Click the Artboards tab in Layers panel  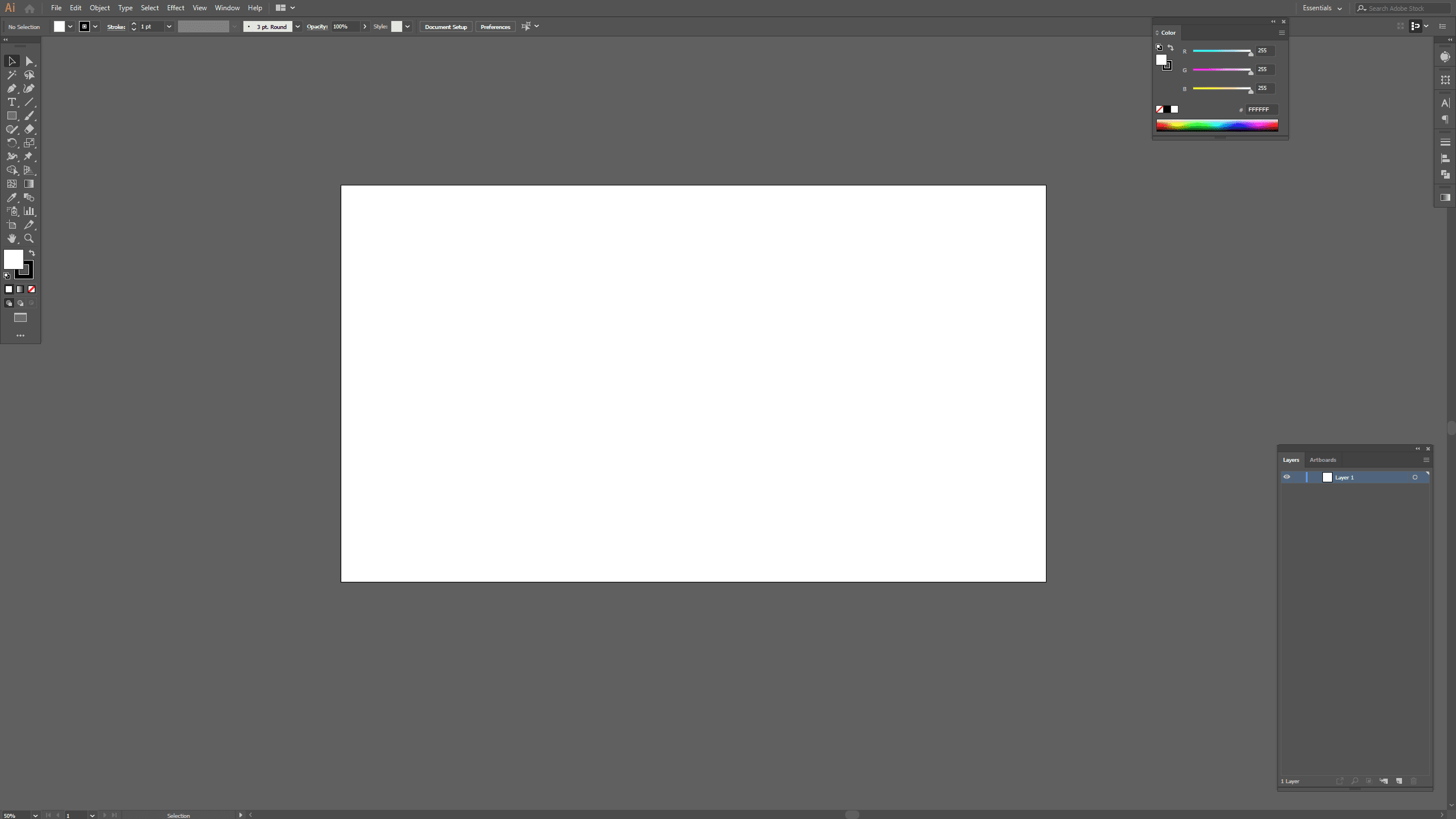(1322, 459)
